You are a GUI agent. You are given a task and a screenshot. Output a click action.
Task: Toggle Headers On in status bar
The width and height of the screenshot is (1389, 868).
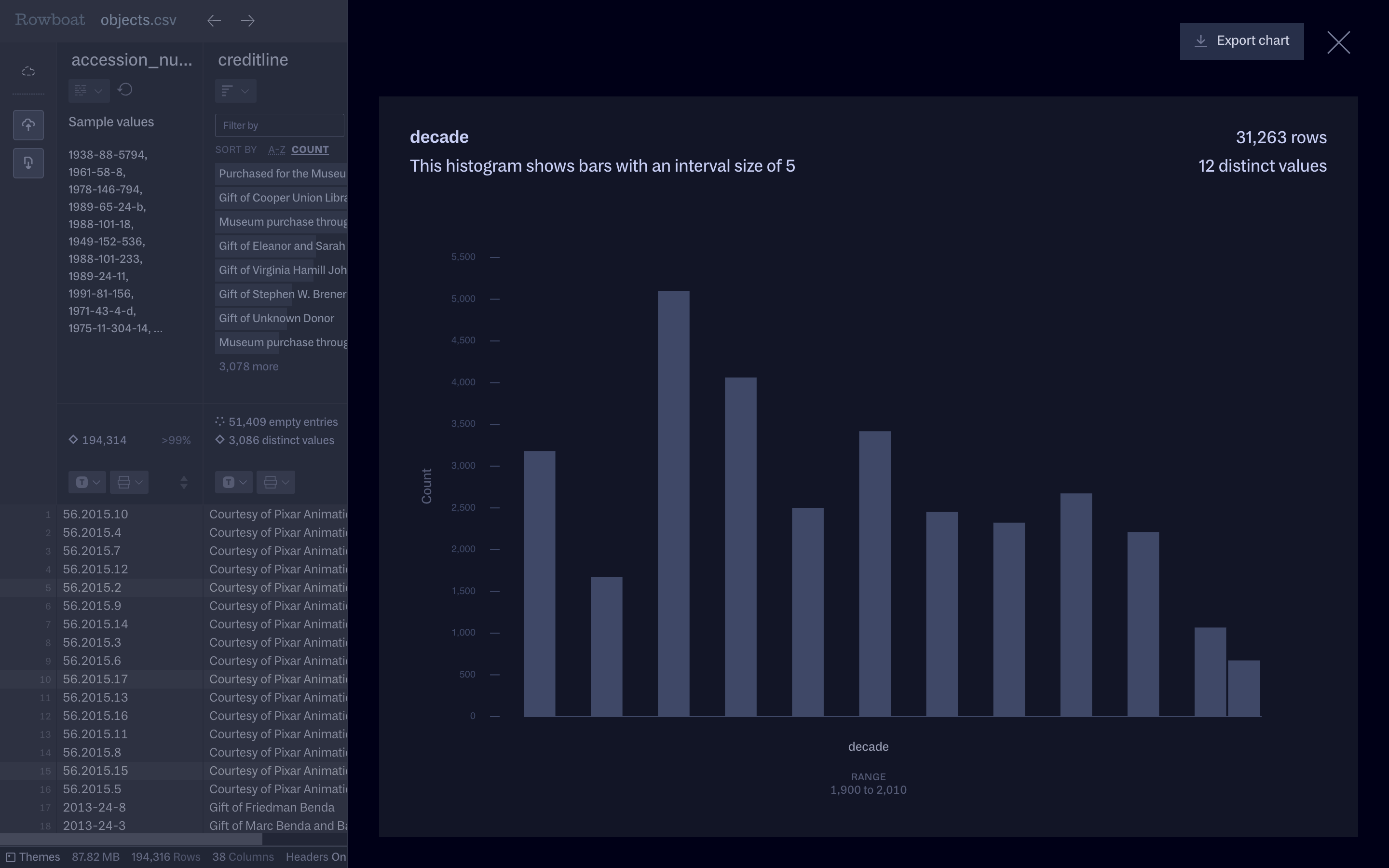point(316,857)
